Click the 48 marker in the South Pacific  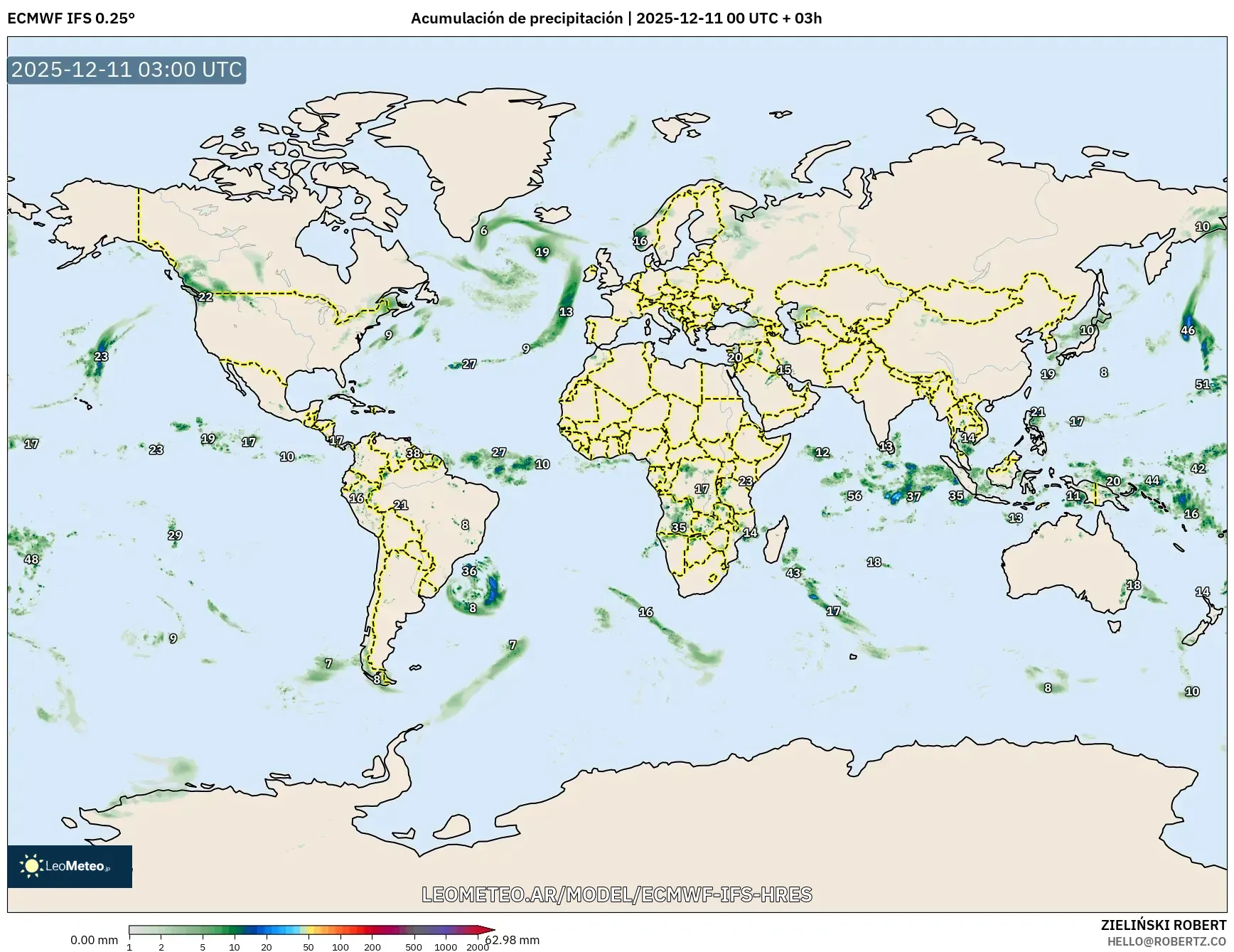click(x=33, y=560)
